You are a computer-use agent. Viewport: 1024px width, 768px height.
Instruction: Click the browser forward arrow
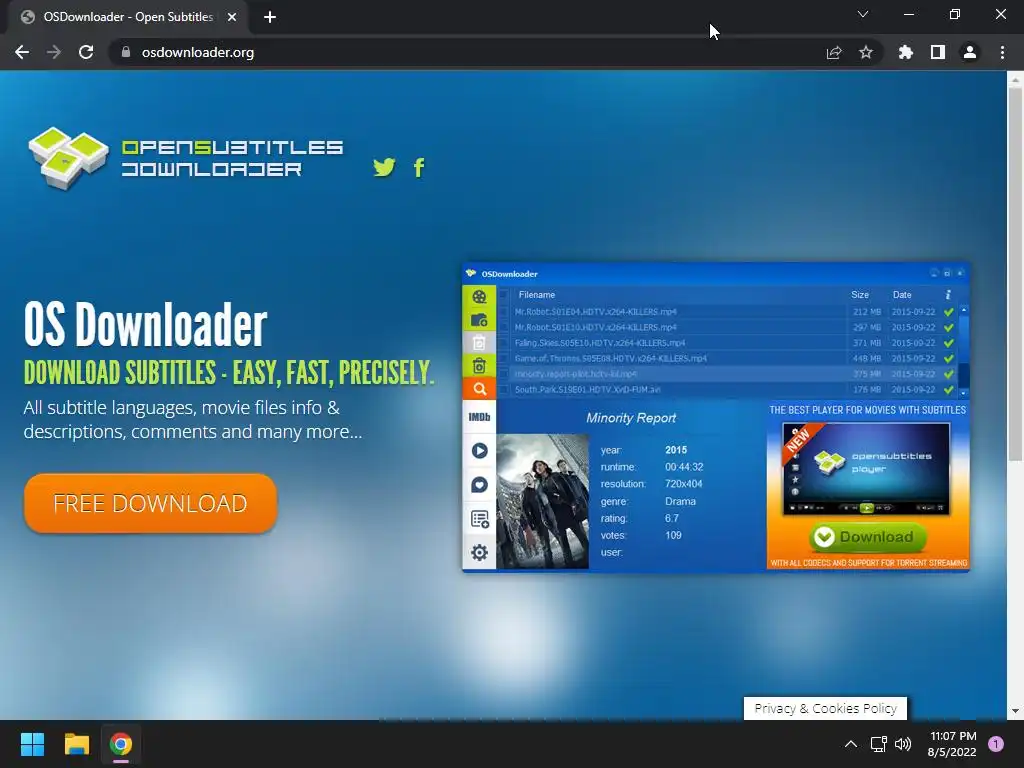tap(54, 52)
